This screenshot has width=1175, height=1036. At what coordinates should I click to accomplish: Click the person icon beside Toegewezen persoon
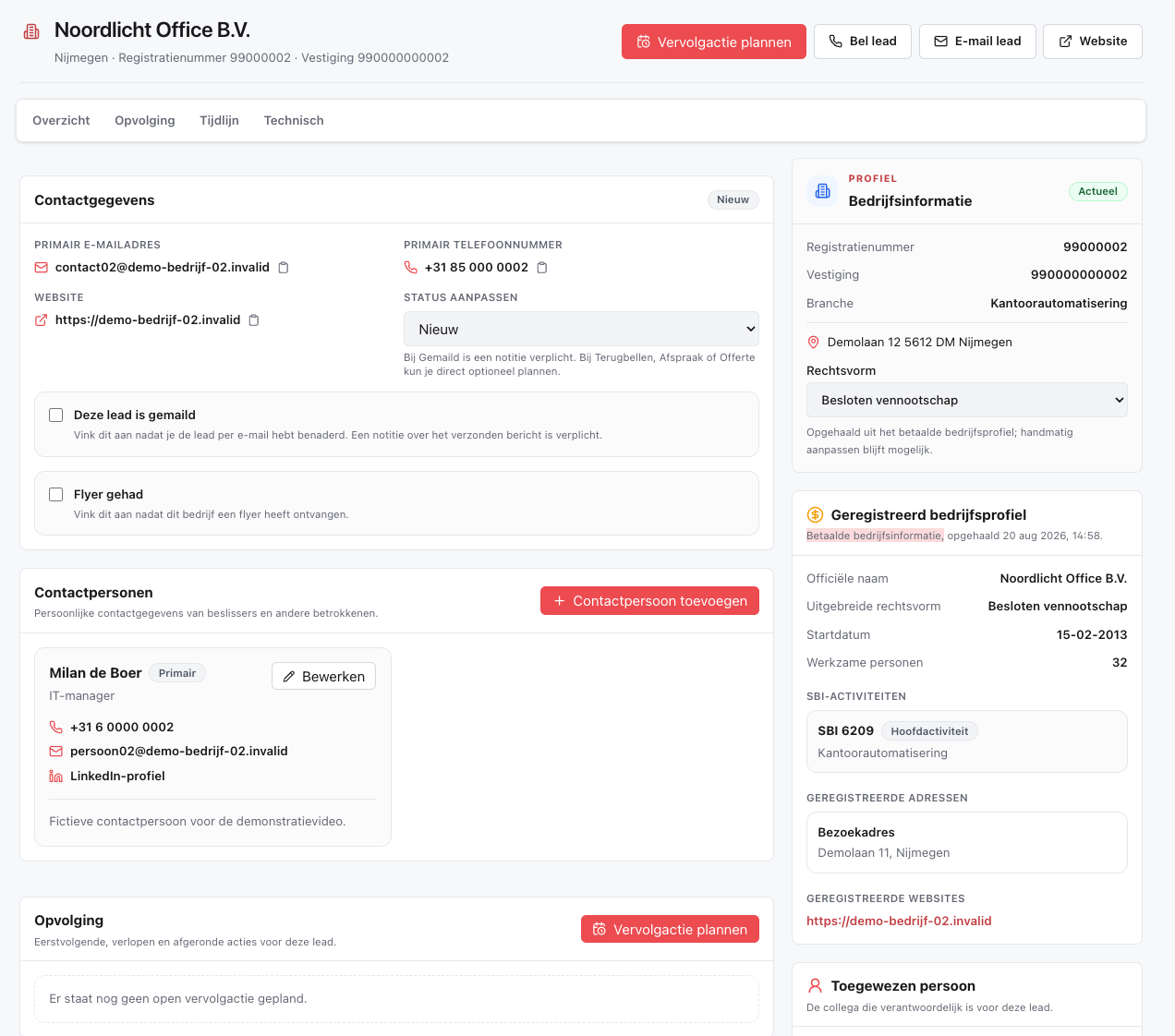click(815, 986)
